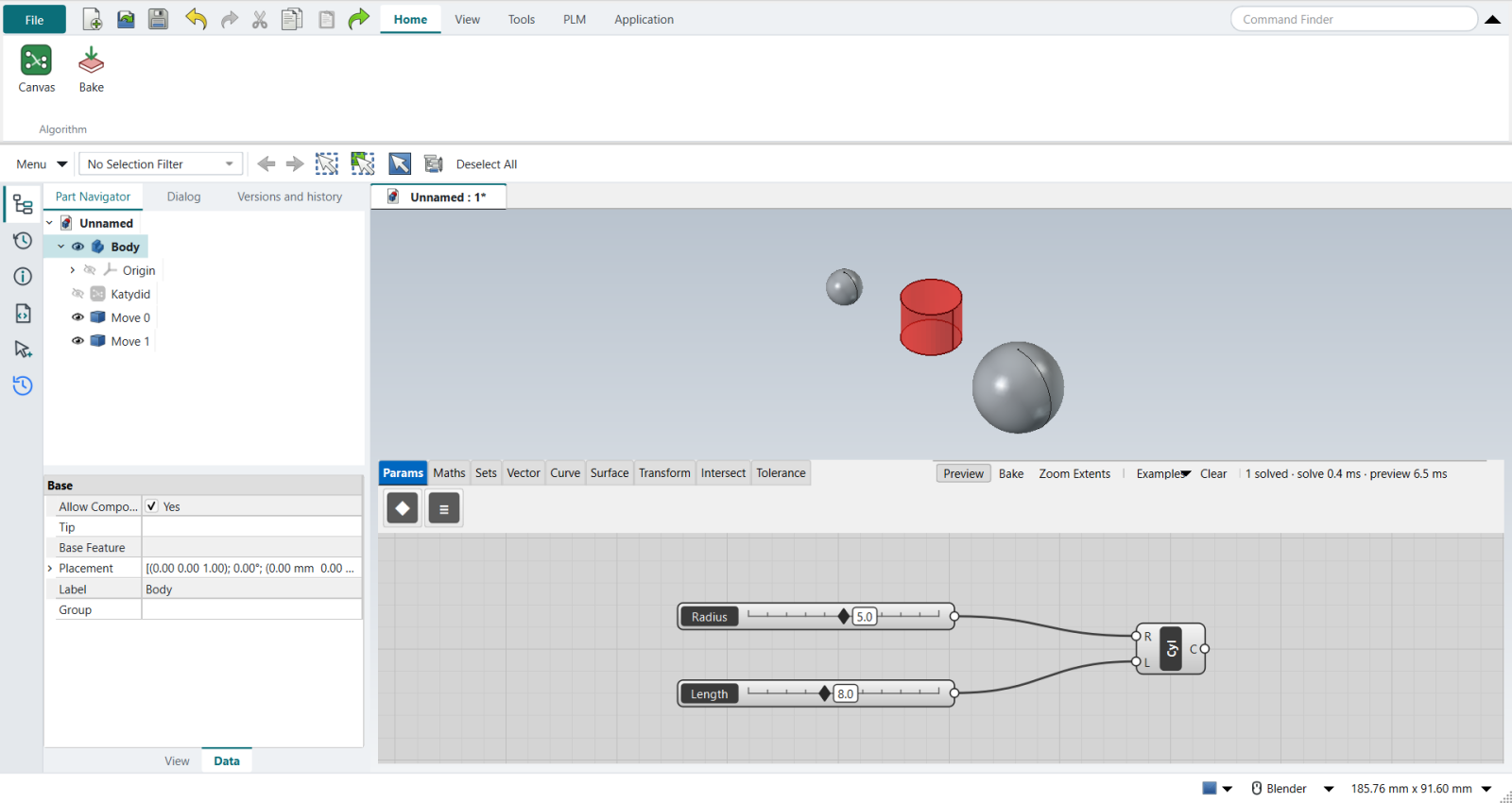This screenshot has width=1512, height=803.
Task: Create a new document with the toolbar icon
Action: click(93, 19)
